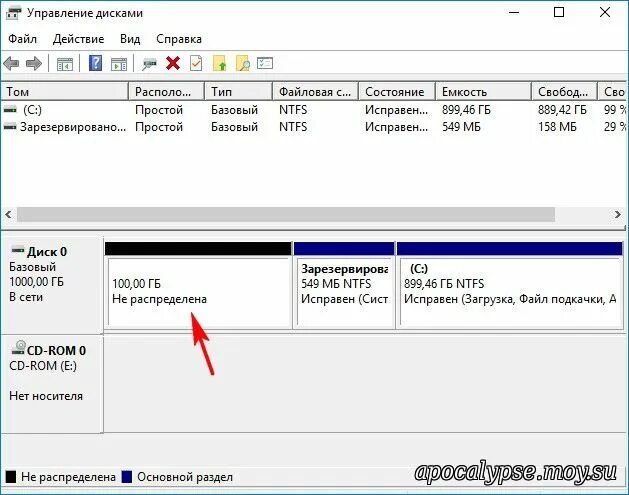Viewport: 629px width, 495px height.
Task: Show or hide the console tree icon
Action: [65, 64]
